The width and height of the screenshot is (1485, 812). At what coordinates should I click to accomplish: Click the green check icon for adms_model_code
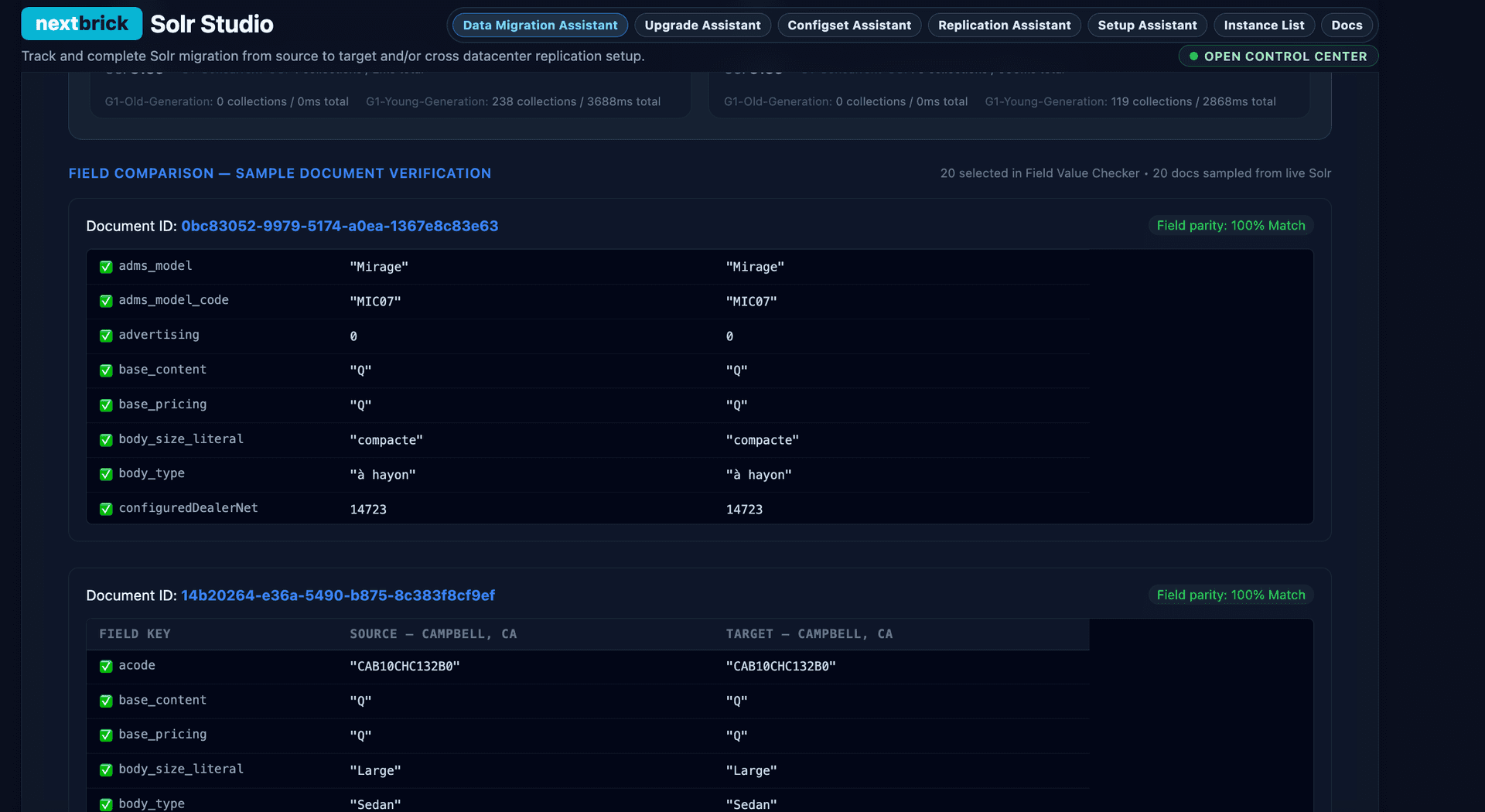[106, 301]
